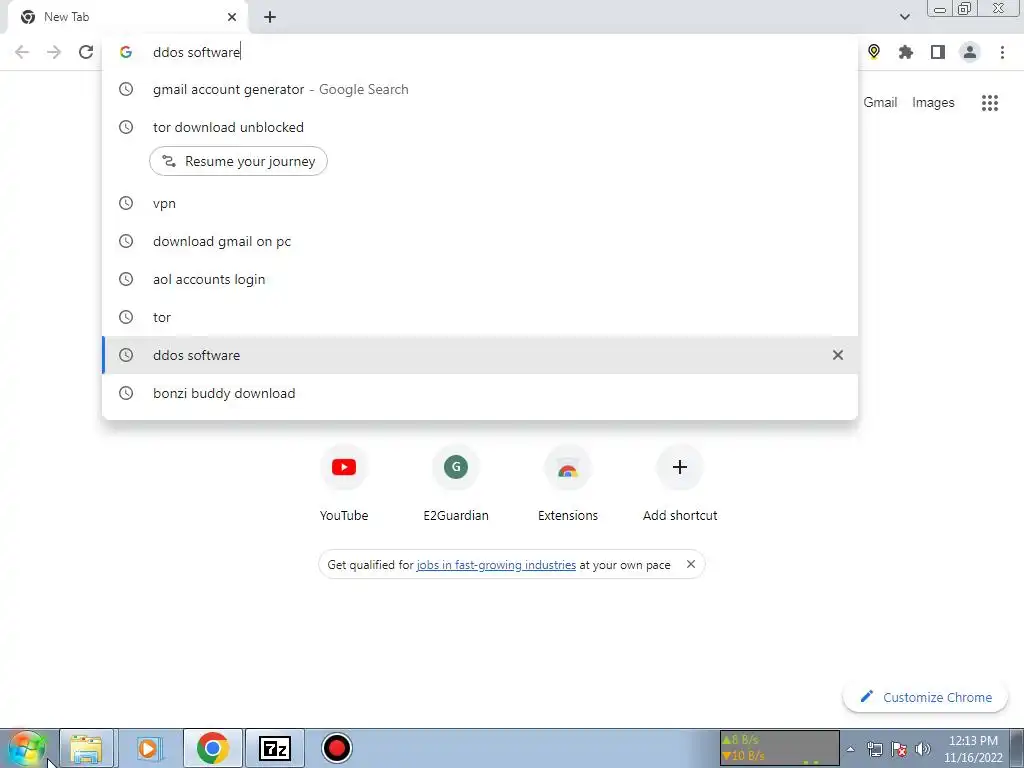This screenshot has width=1024, height=768.
Task: Open the Gmail link
Action: point(880,103)
